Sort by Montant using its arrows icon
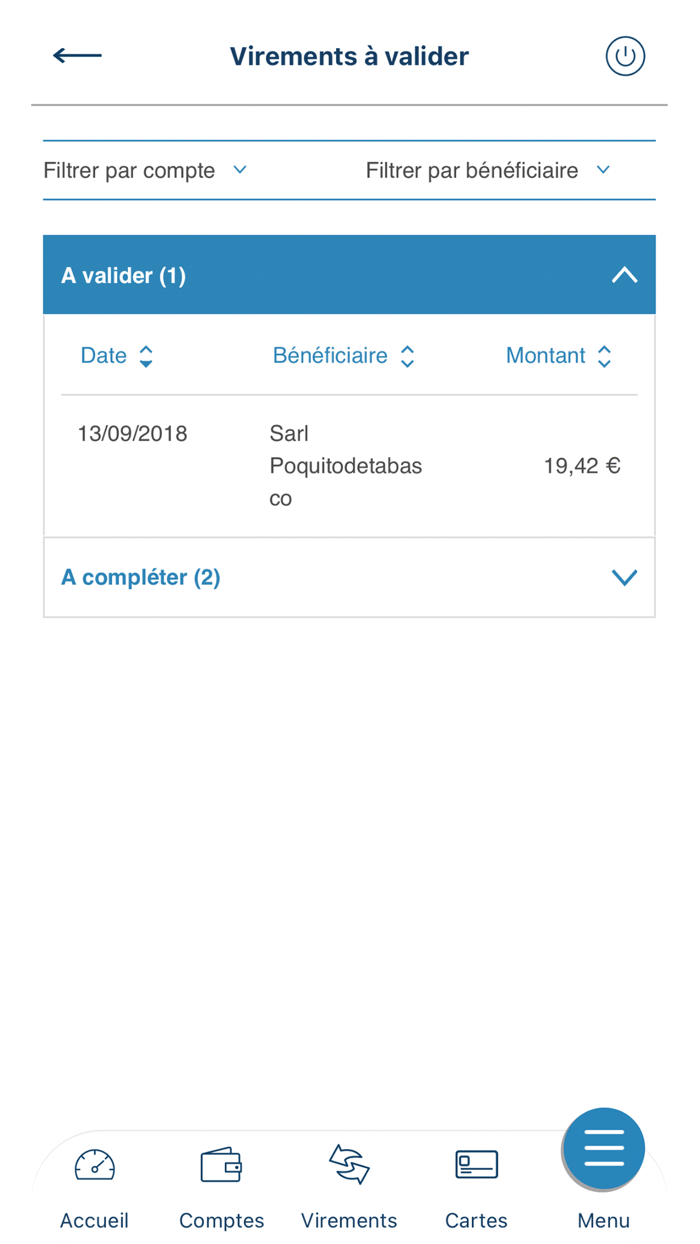700x1244 pixels. coord(604,356)
